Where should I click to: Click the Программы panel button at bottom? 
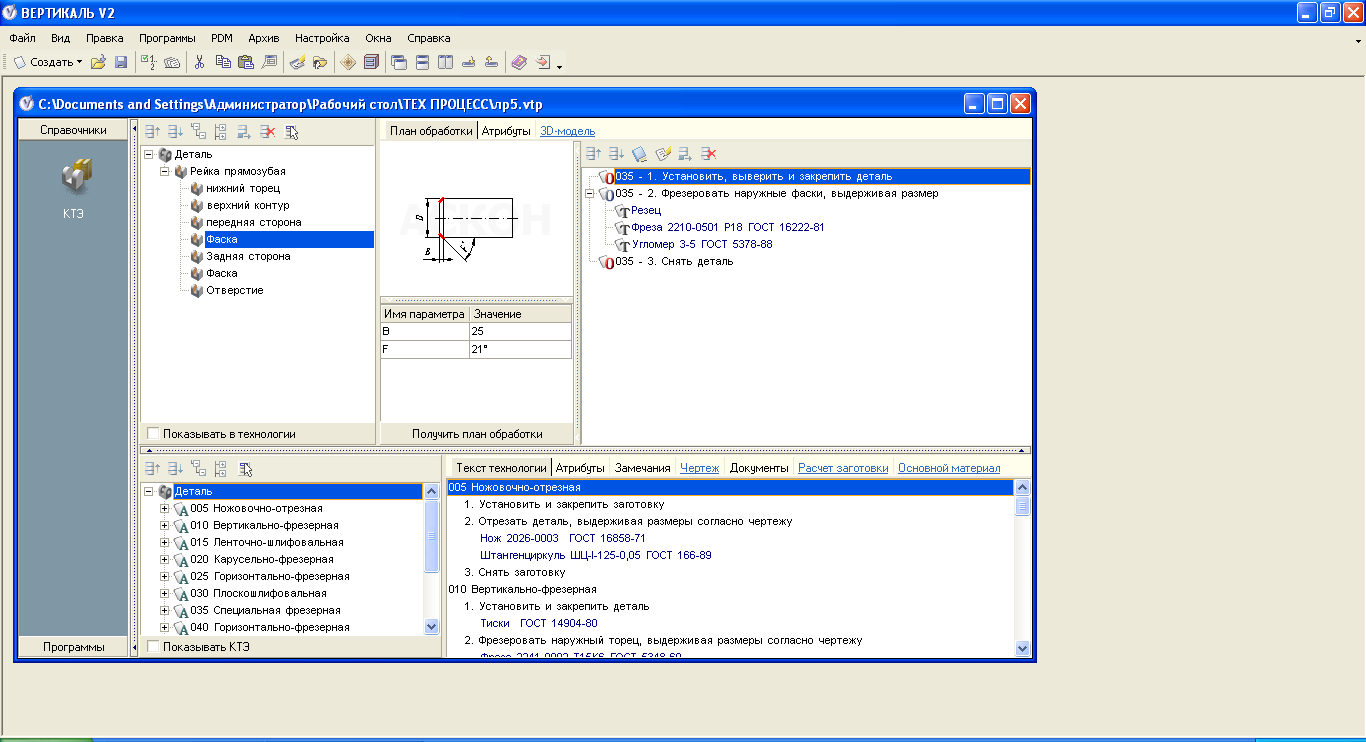73,647
